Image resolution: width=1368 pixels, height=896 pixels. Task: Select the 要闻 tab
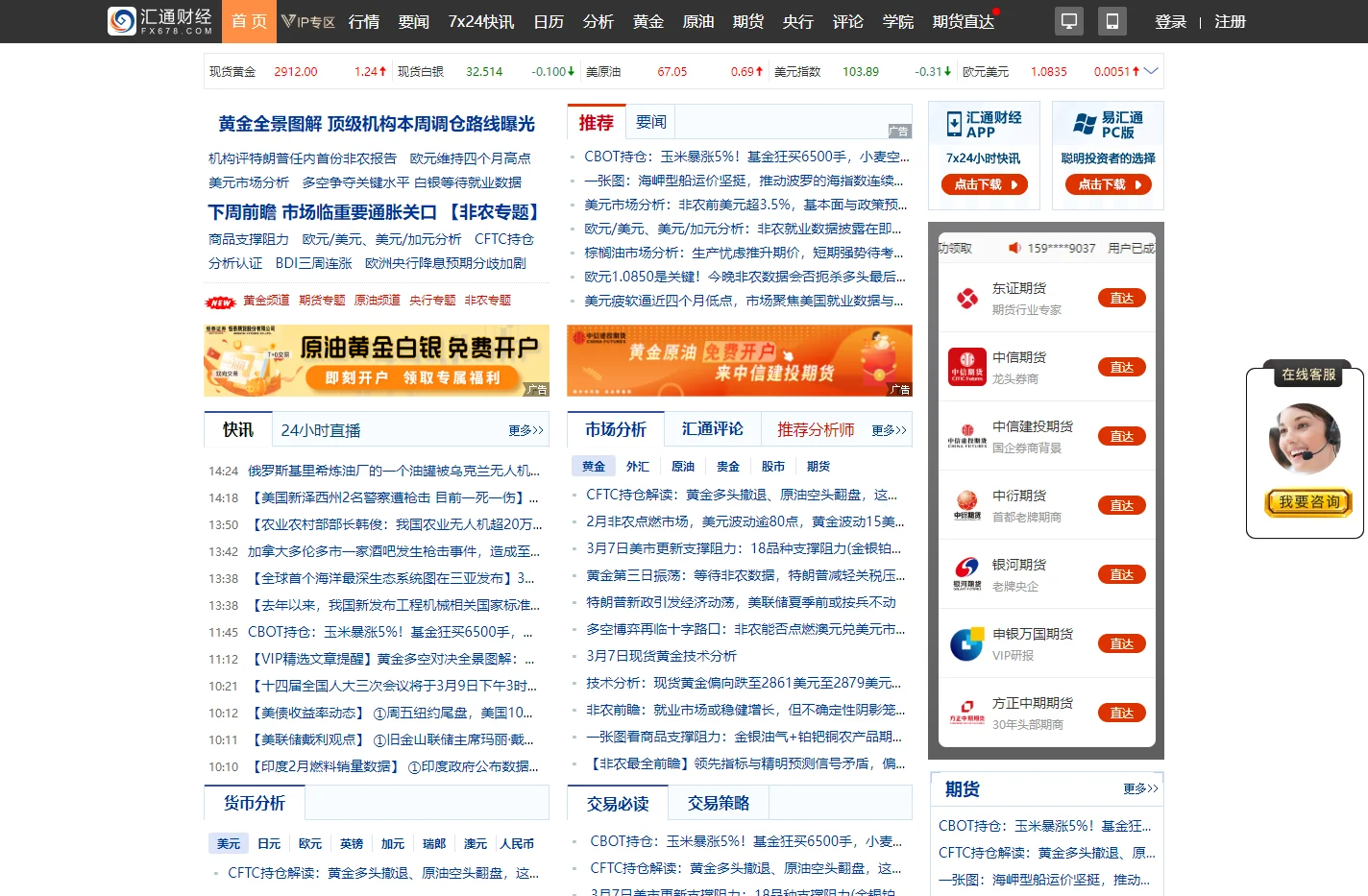click(x=651, y=122)
